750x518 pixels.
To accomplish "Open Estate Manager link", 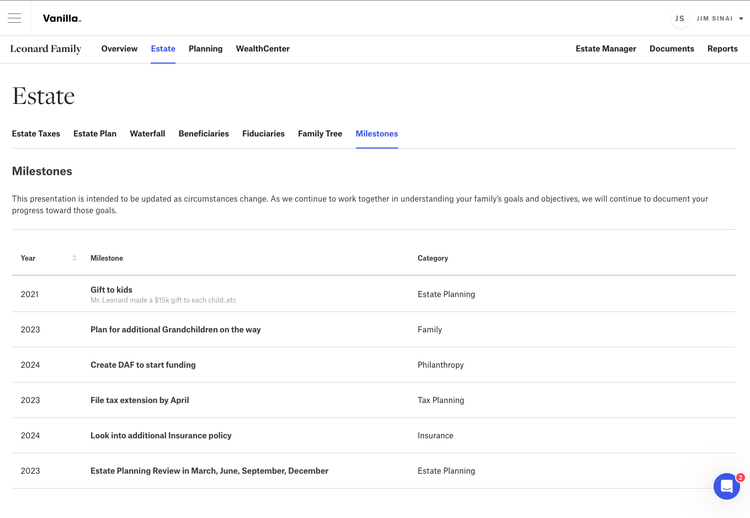I will point(606,49).
